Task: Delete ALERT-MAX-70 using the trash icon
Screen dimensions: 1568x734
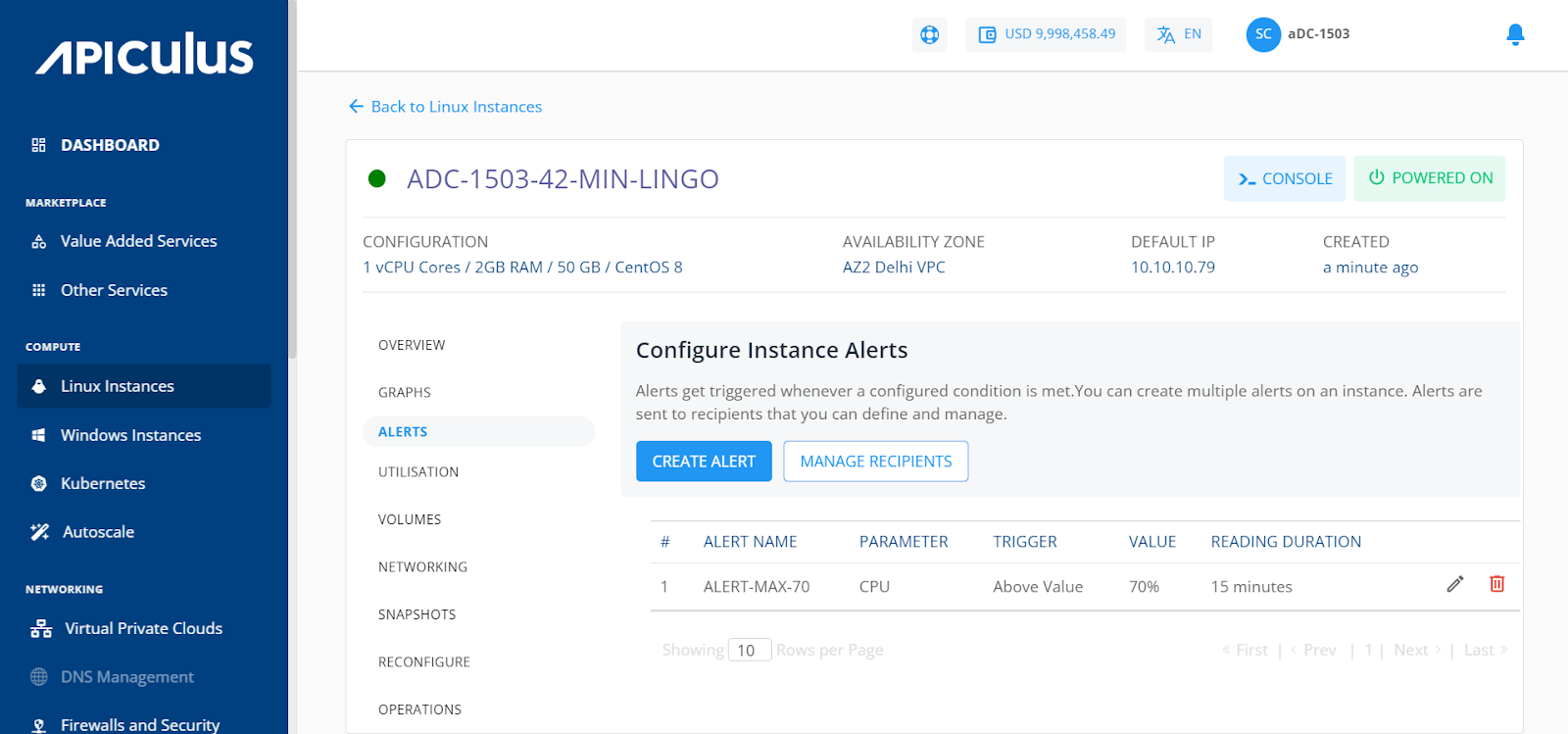Action: pos(1497,584)
